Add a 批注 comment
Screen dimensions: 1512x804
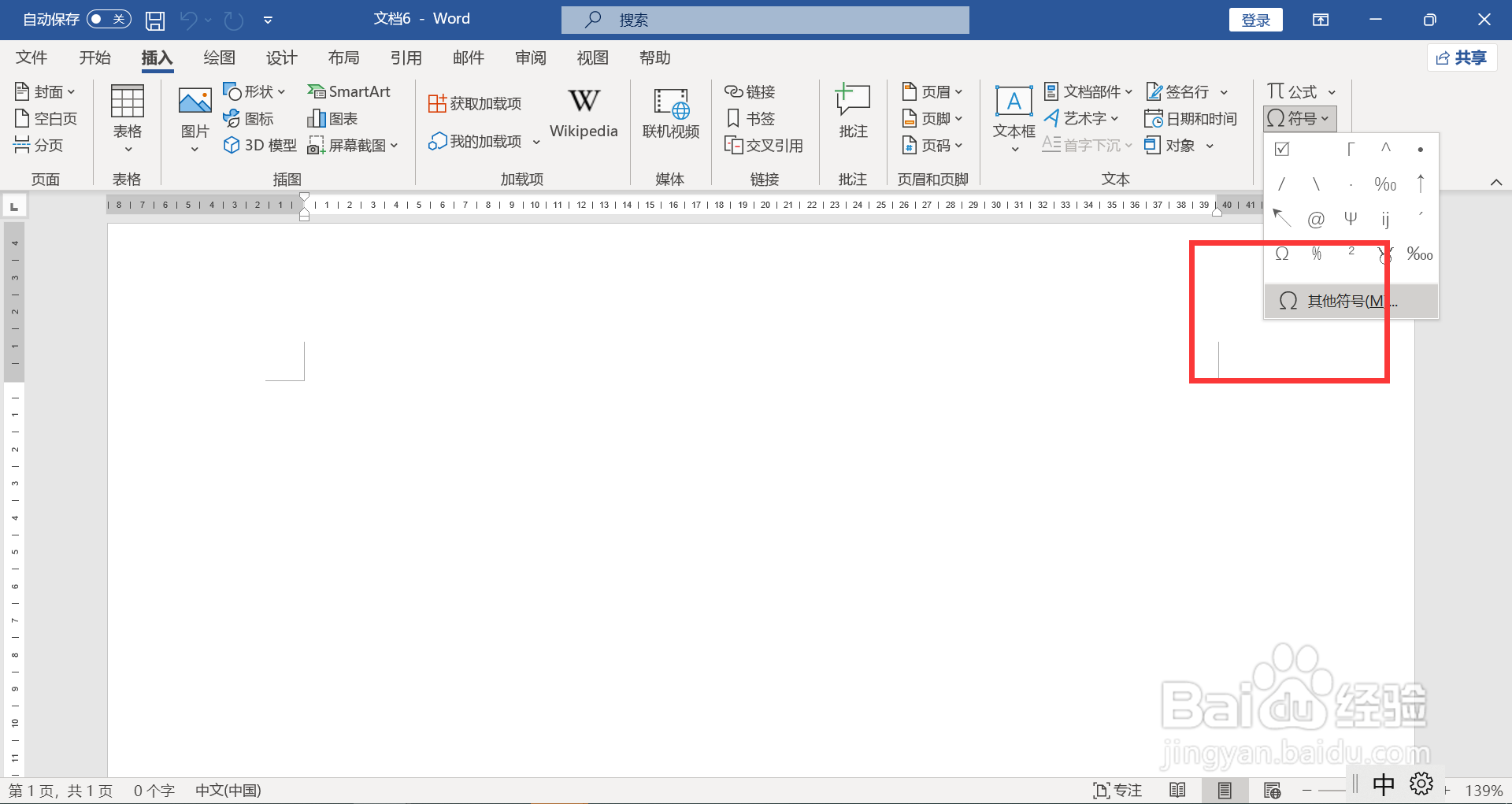click(x=853, y=113)
